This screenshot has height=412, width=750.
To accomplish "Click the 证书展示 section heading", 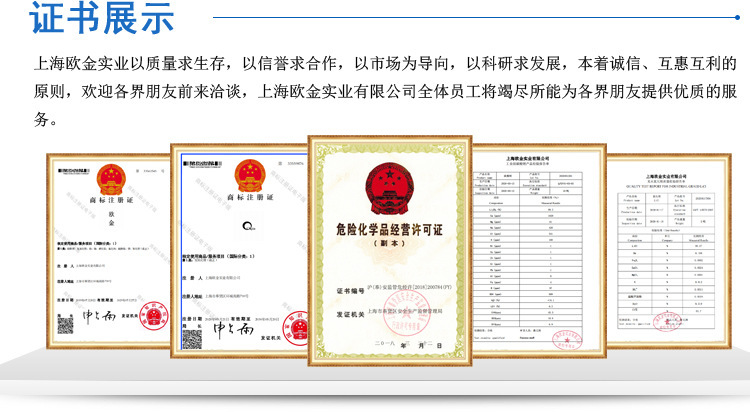I will click(x=102, y=18).
